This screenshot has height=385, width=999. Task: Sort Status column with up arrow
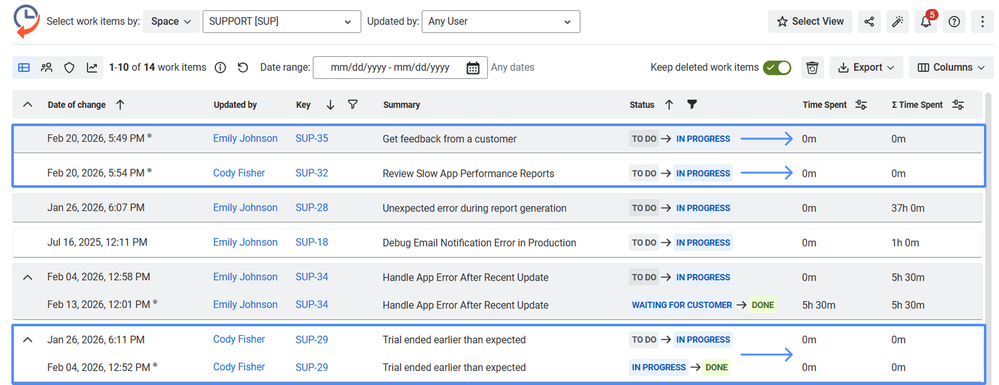[668, 105]
